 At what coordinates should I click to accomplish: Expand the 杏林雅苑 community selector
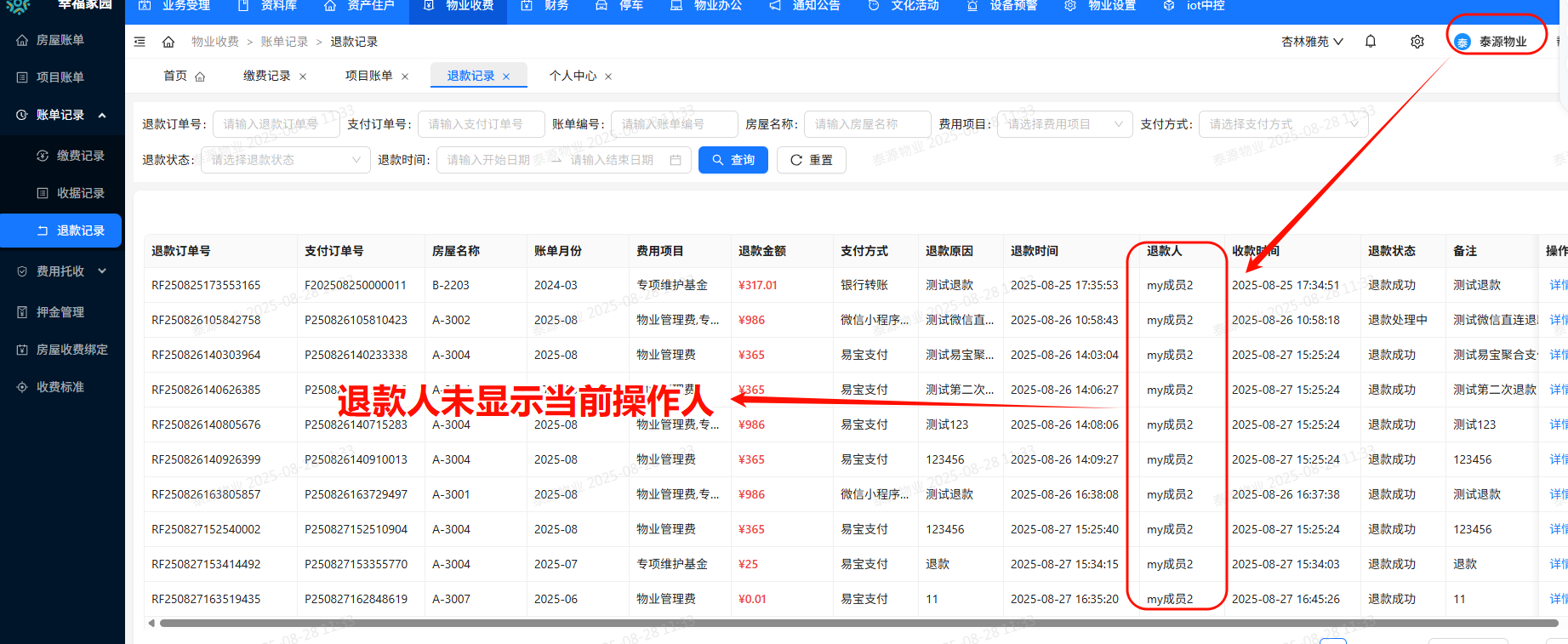pyautogui.click(x=1312, y=42)
